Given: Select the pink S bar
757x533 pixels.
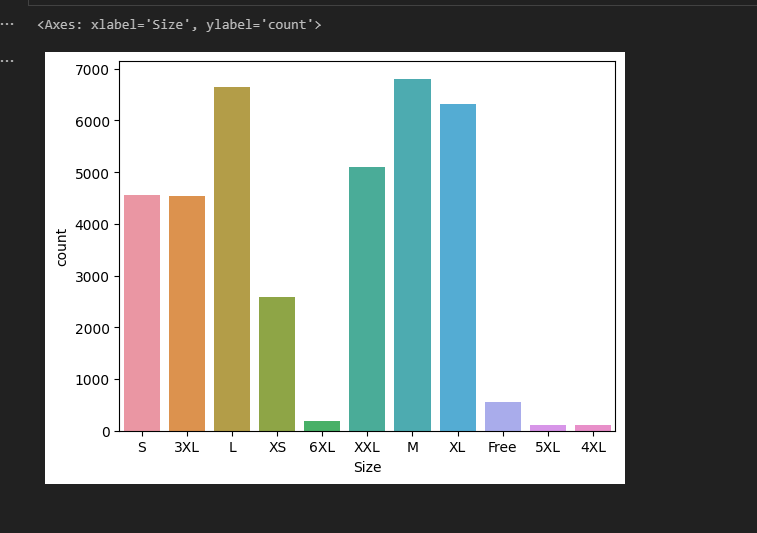Looking at the screenshot, I should (x=142, y=312).
